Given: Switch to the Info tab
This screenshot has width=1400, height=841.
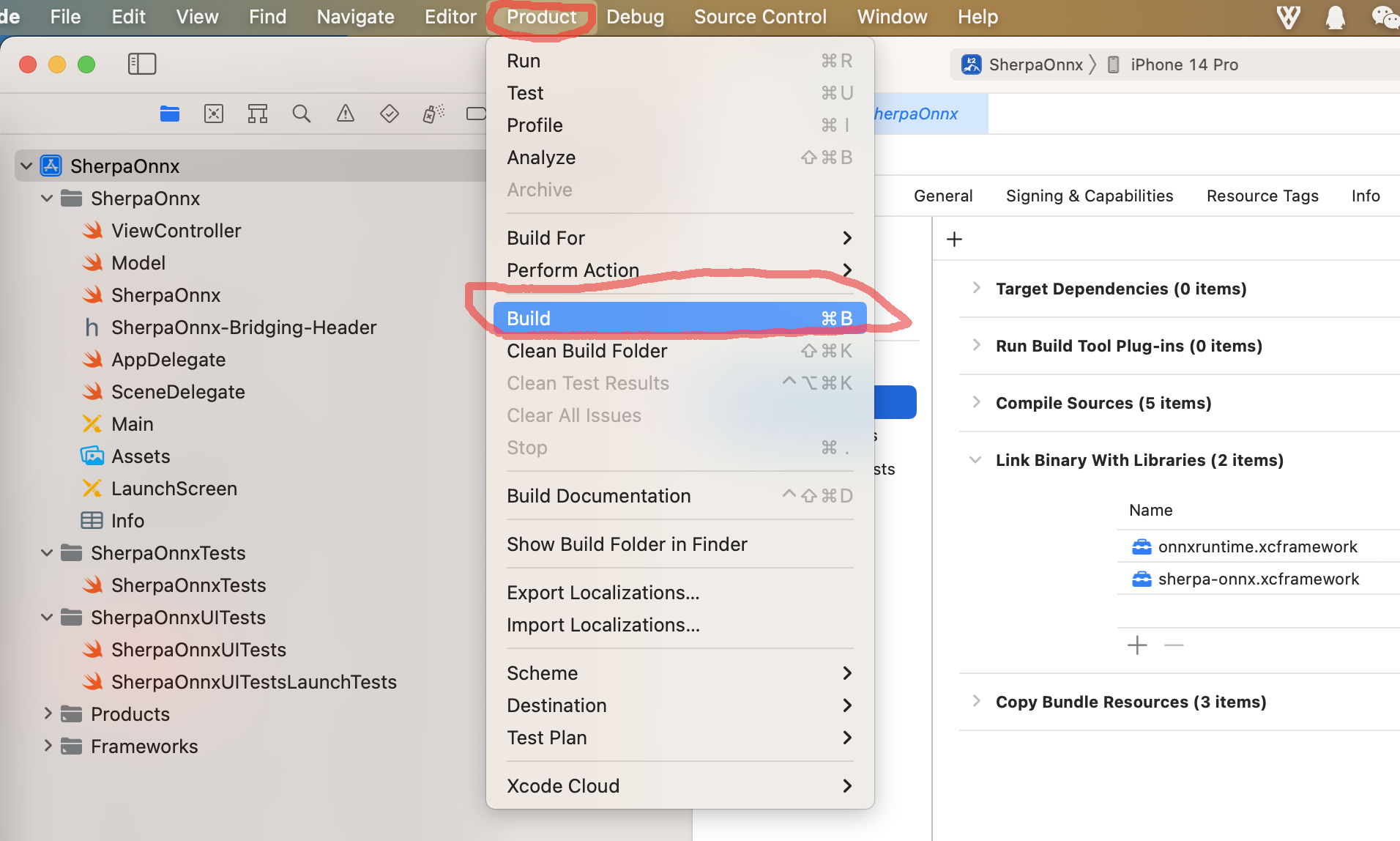Looking at the screenshot, I should point(1366,196).
